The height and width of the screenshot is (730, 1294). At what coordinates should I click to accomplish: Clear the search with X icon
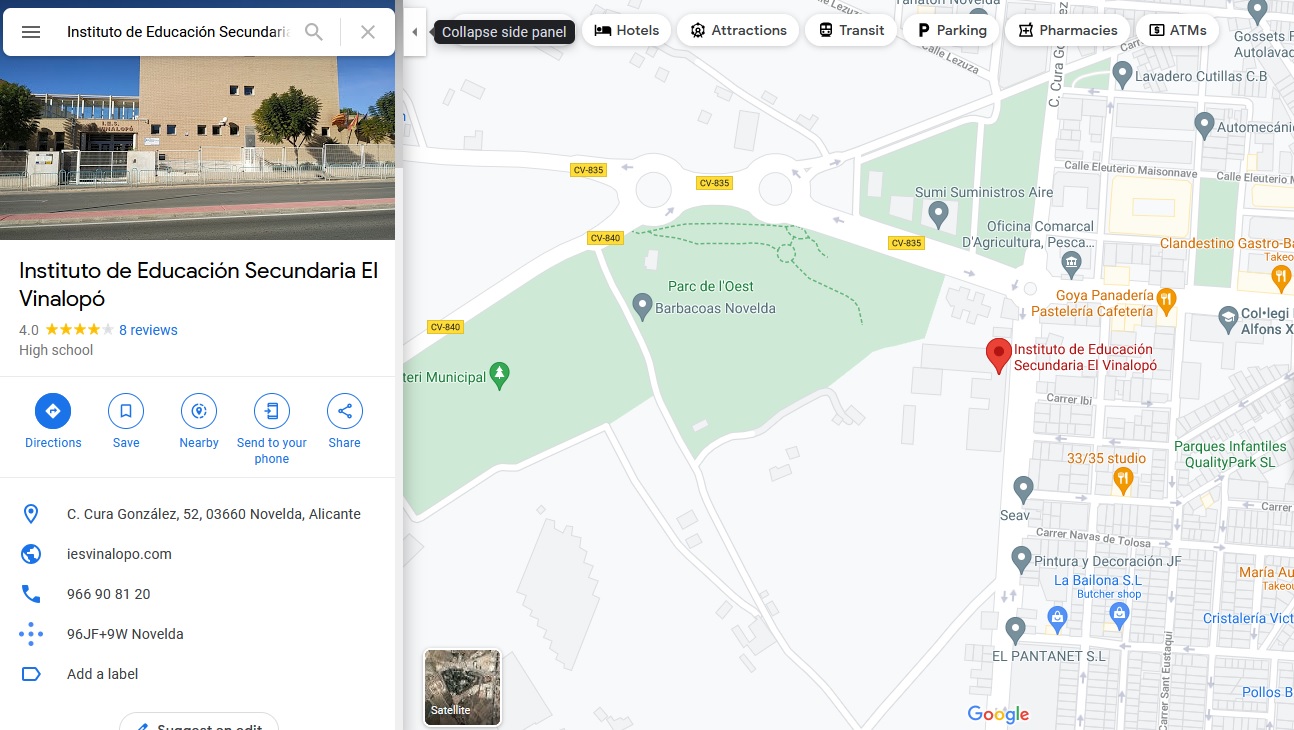368,32
